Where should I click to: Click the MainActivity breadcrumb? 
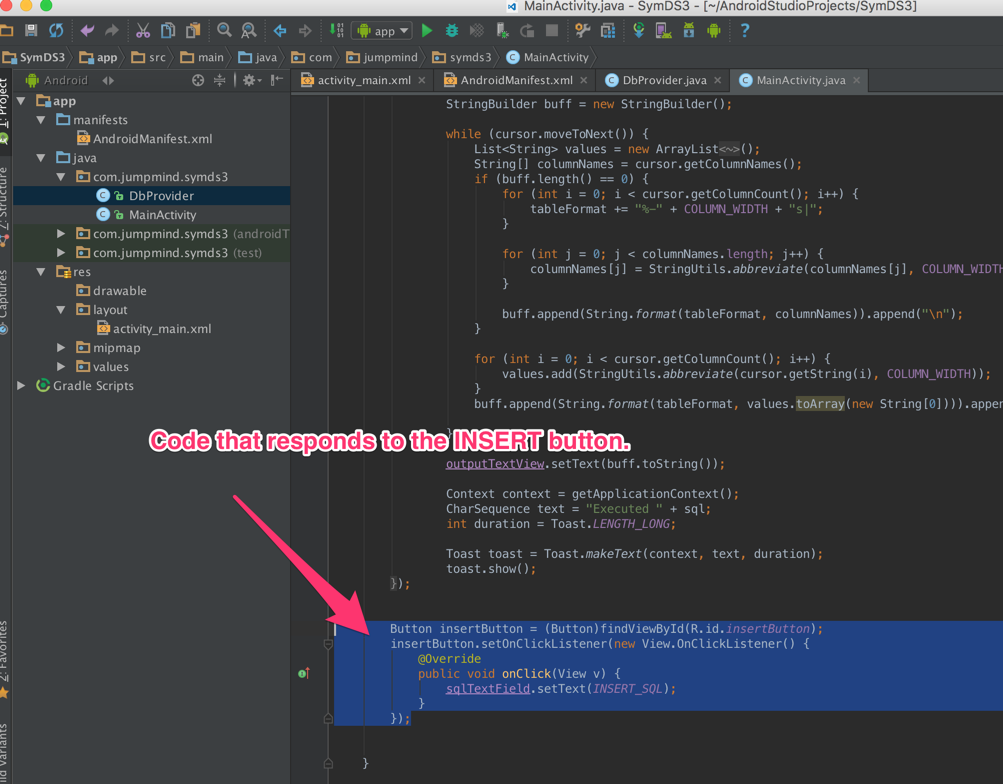point(548,58)
